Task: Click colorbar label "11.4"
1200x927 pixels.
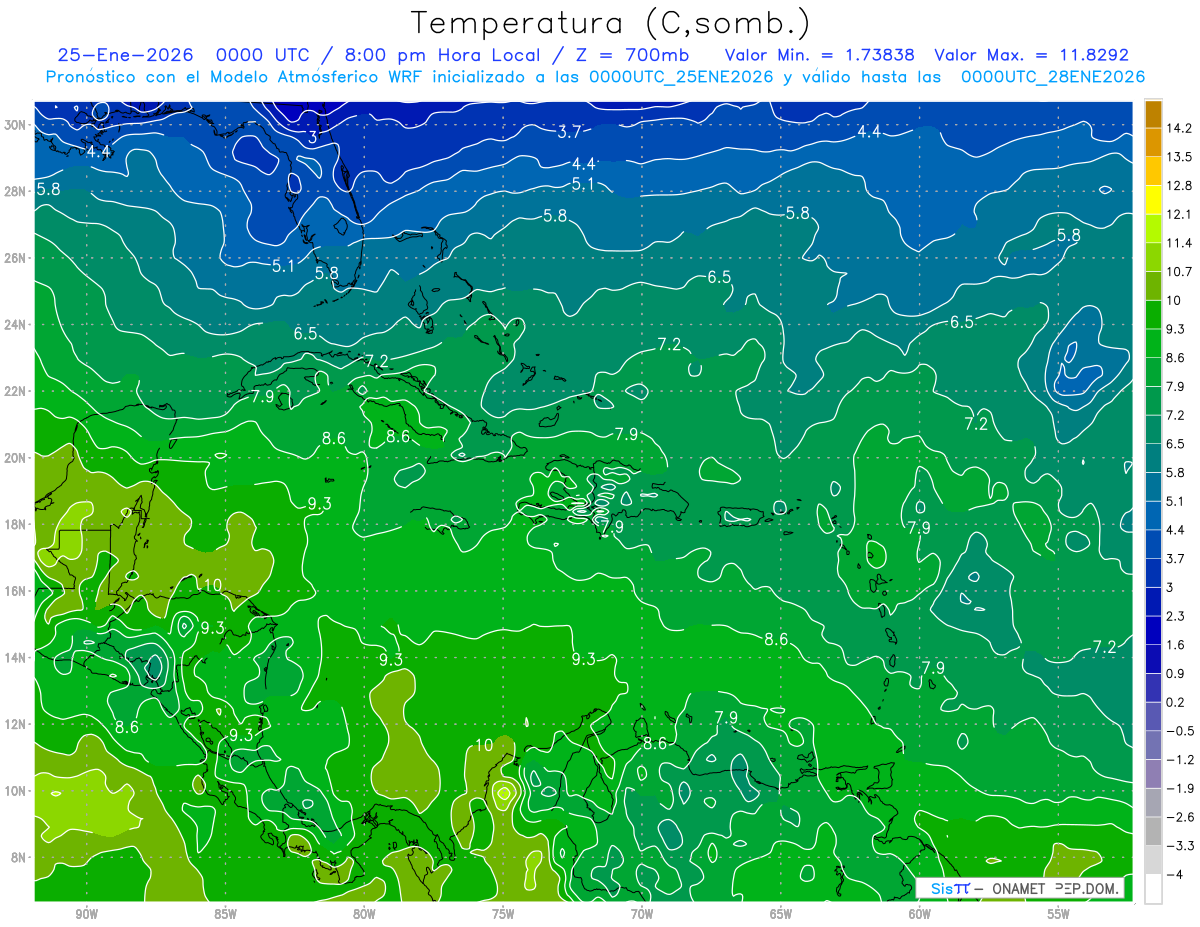Action: pyautogui.click(x=1178, y=243)
